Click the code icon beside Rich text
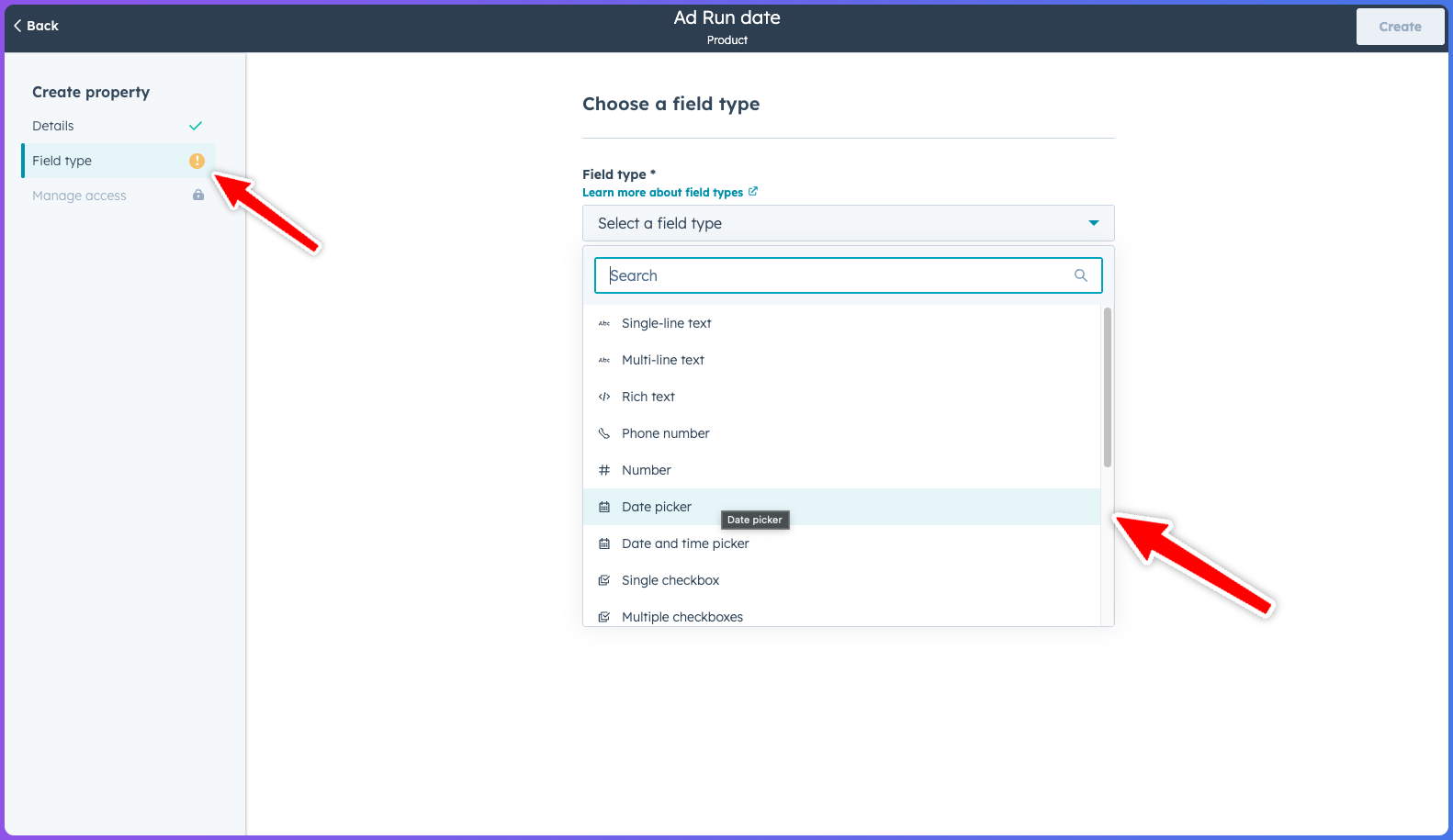This screenshot has height=840, width=1453. [x=604, y=397]
